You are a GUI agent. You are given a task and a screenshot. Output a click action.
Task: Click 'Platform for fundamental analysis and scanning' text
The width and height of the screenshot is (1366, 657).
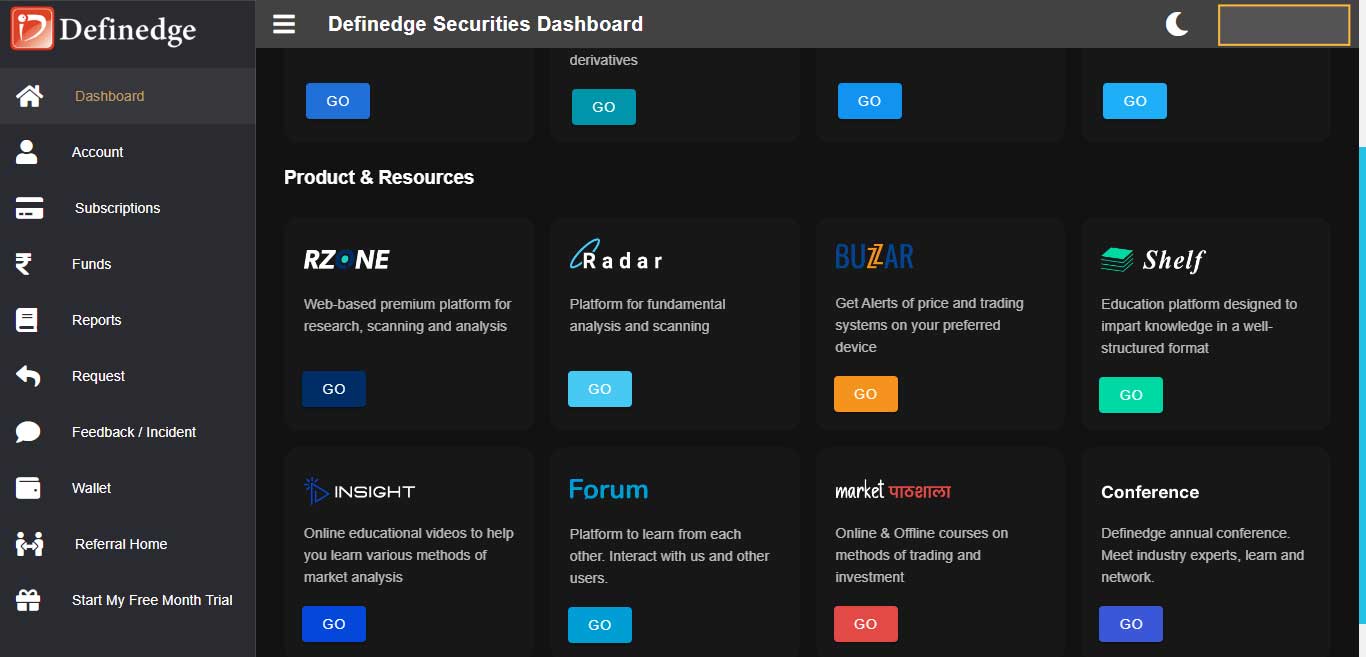tap(648, 315)
